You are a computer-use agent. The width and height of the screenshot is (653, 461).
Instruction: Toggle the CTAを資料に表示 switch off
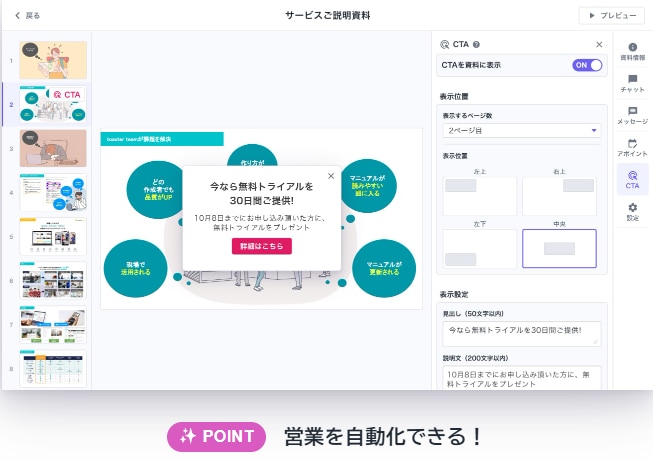point(587,65)
